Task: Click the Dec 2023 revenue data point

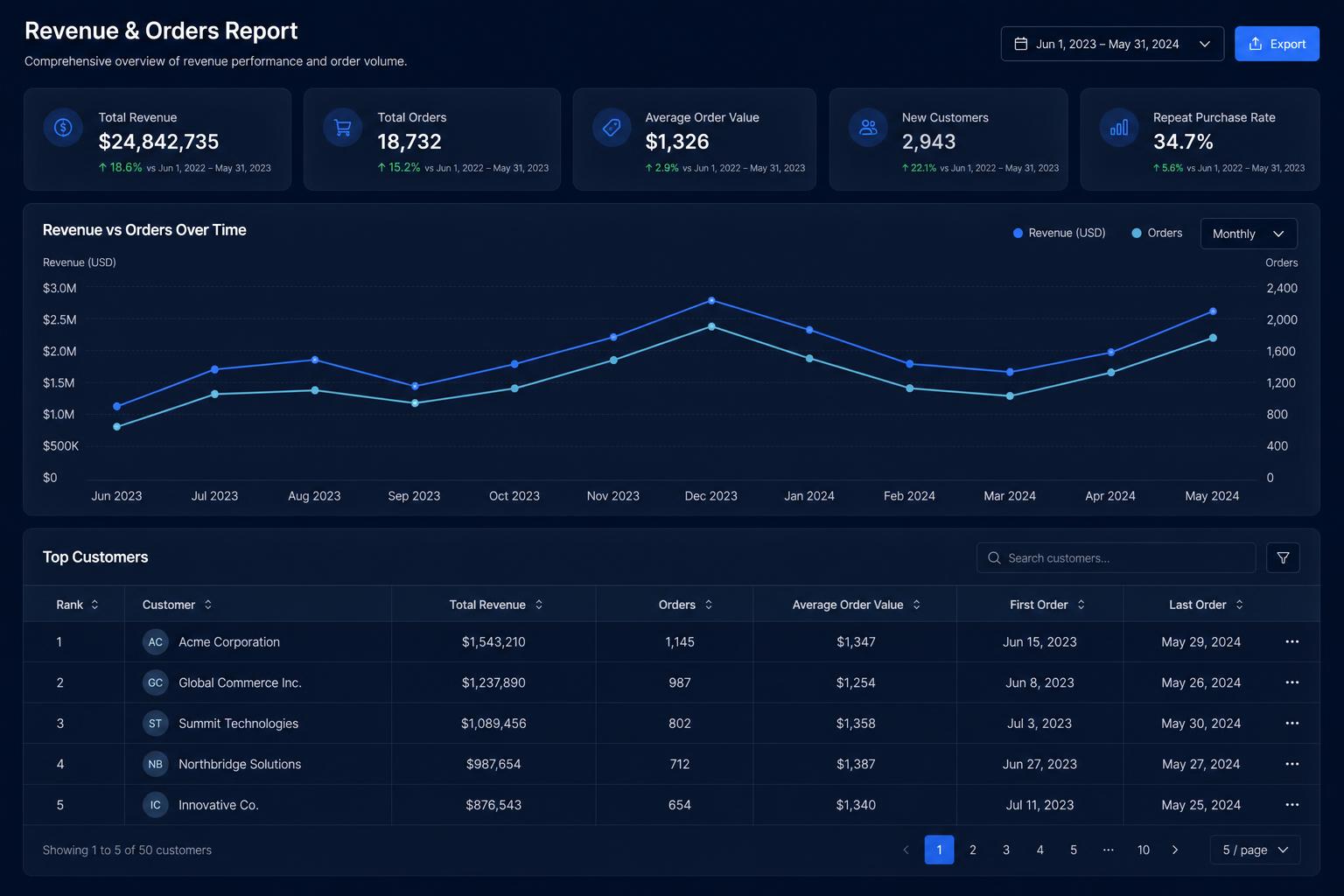Action: point(711,301)
